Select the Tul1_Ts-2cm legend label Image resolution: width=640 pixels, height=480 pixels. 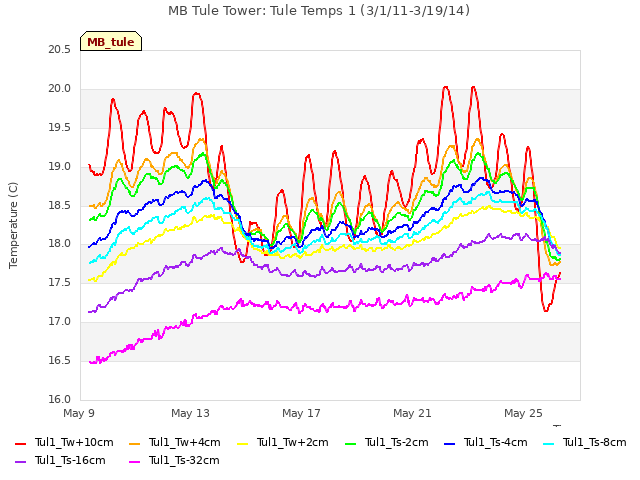click(397, 442)
